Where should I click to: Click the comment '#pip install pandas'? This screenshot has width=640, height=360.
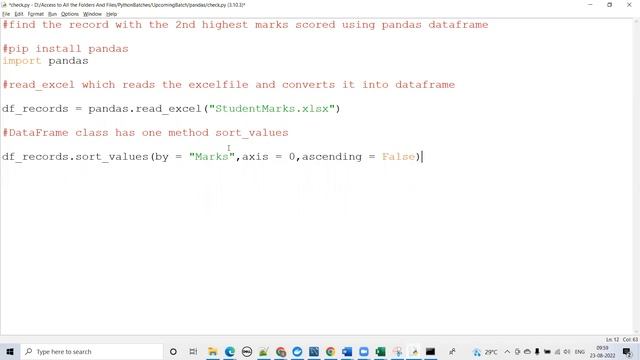click(x=65, y=49)
